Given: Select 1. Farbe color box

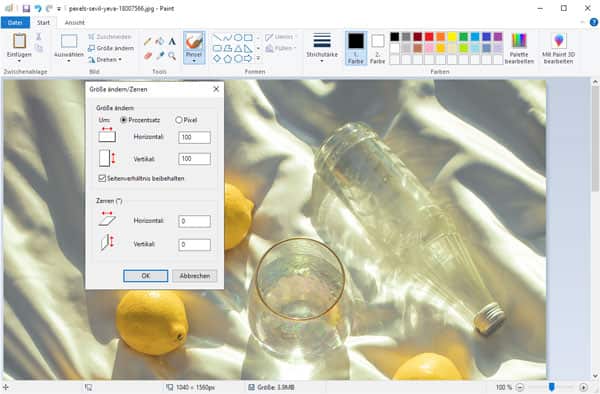Looking at the screenshot, I should click(356, 48).
